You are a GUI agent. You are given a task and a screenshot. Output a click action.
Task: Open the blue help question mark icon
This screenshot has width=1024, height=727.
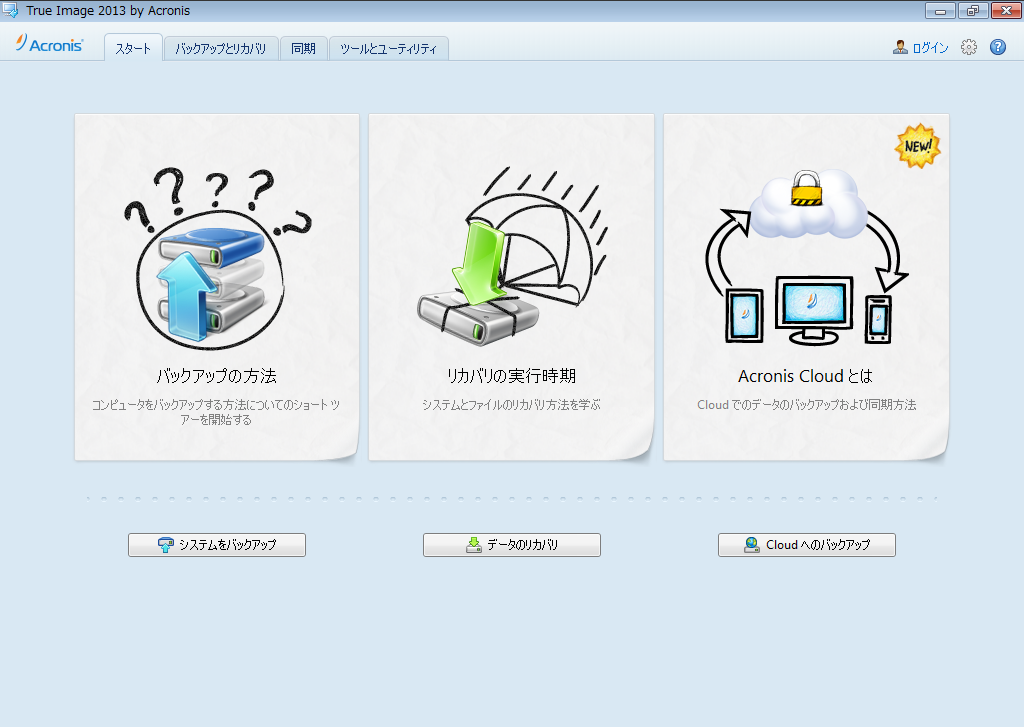click(x=998, y=47)
